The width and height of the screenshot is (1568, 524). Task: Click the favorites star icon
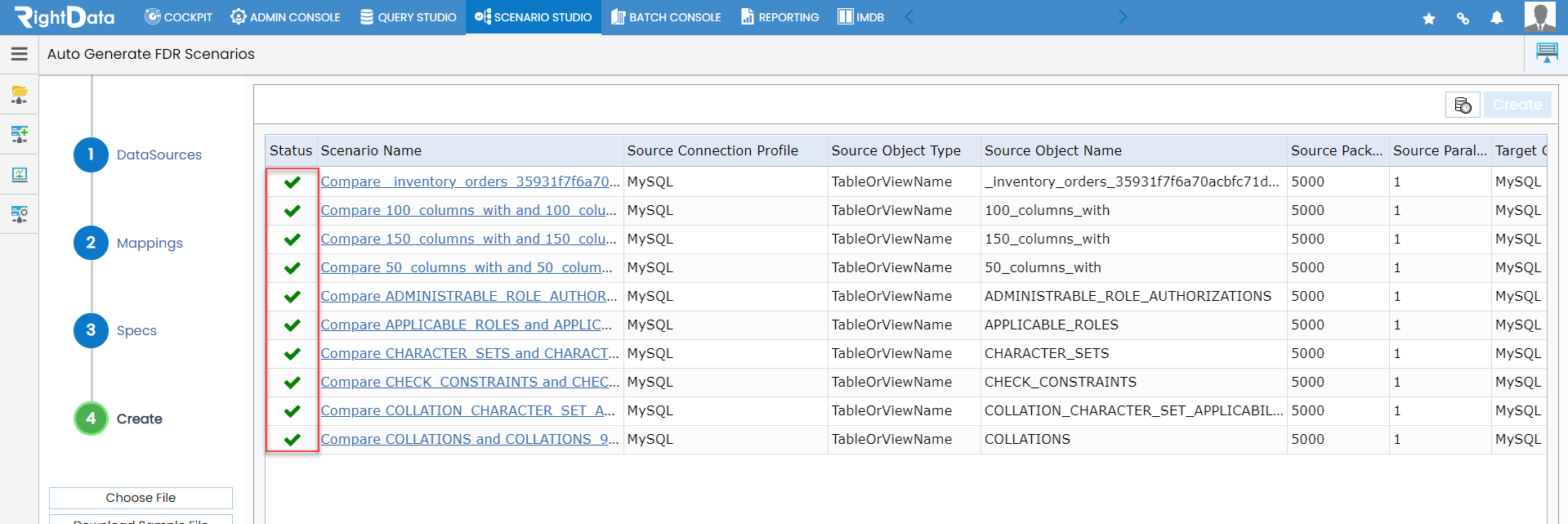[x=1429, y=18]
